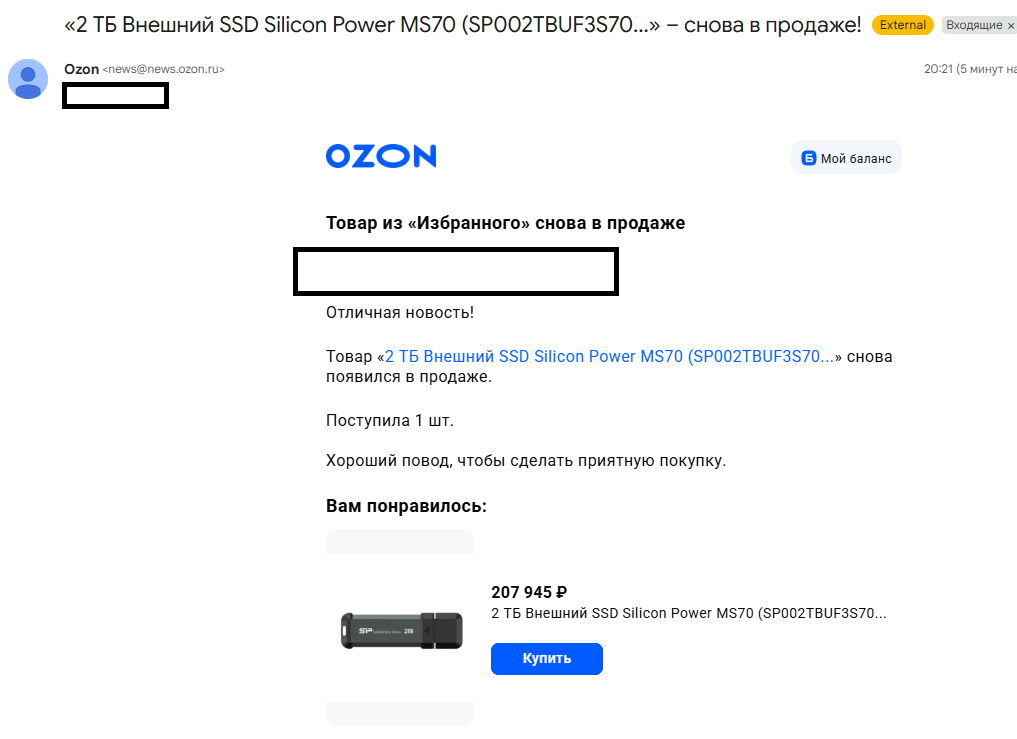Click the Поступила 1 шт. text
Image resolution: width=1017 pixels, height=739 pixels.
pyautogui.click(x=390, y=420)
